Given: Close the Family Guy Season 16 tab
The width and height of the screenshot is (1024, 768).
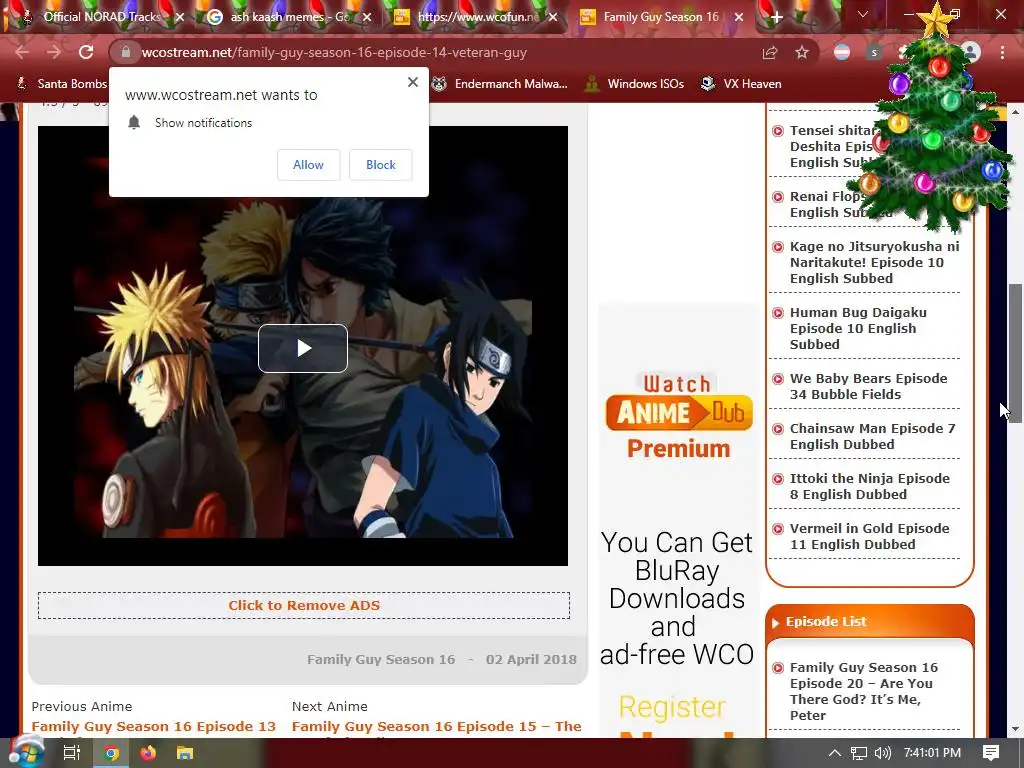Looking at the screenshot, I should [739, 18].
